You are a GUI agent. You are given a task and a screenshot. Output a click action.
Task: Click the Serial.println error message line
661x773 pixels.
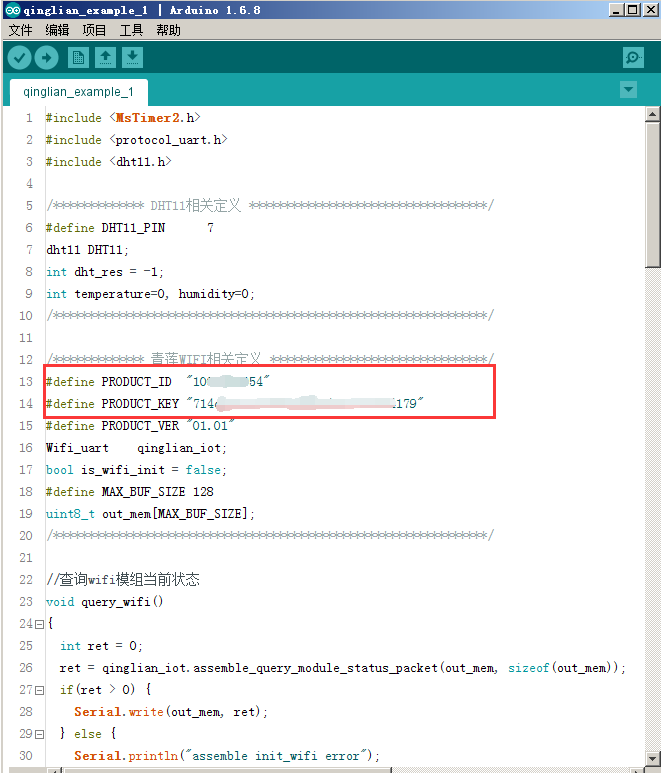(227, 756)
